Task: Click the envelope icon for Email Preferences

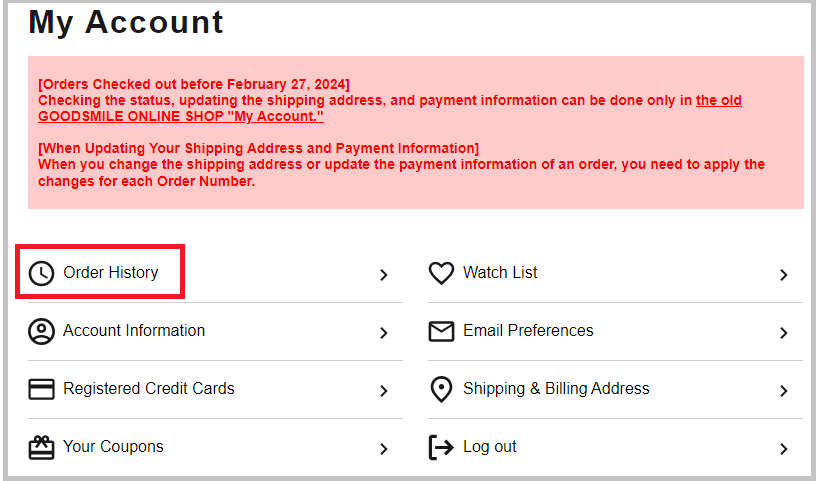Action: 441,332
